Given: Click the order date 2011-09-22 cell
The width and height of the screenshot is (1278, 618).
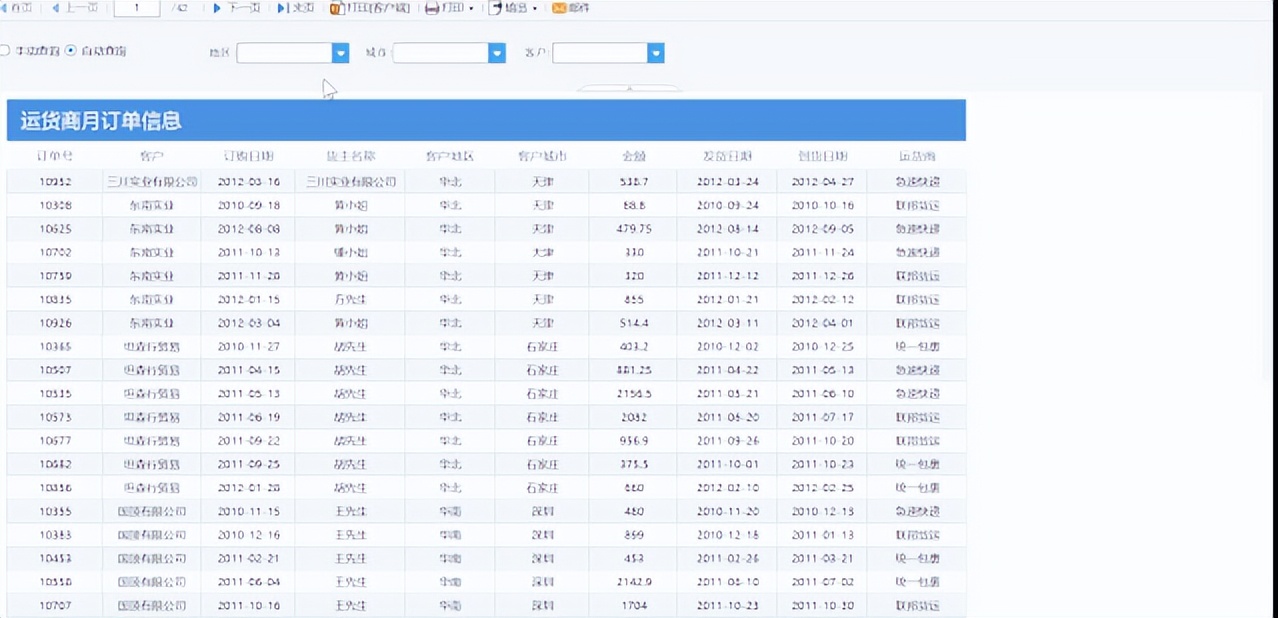Looking at the screenshot, I should click(x=250, y=441).
